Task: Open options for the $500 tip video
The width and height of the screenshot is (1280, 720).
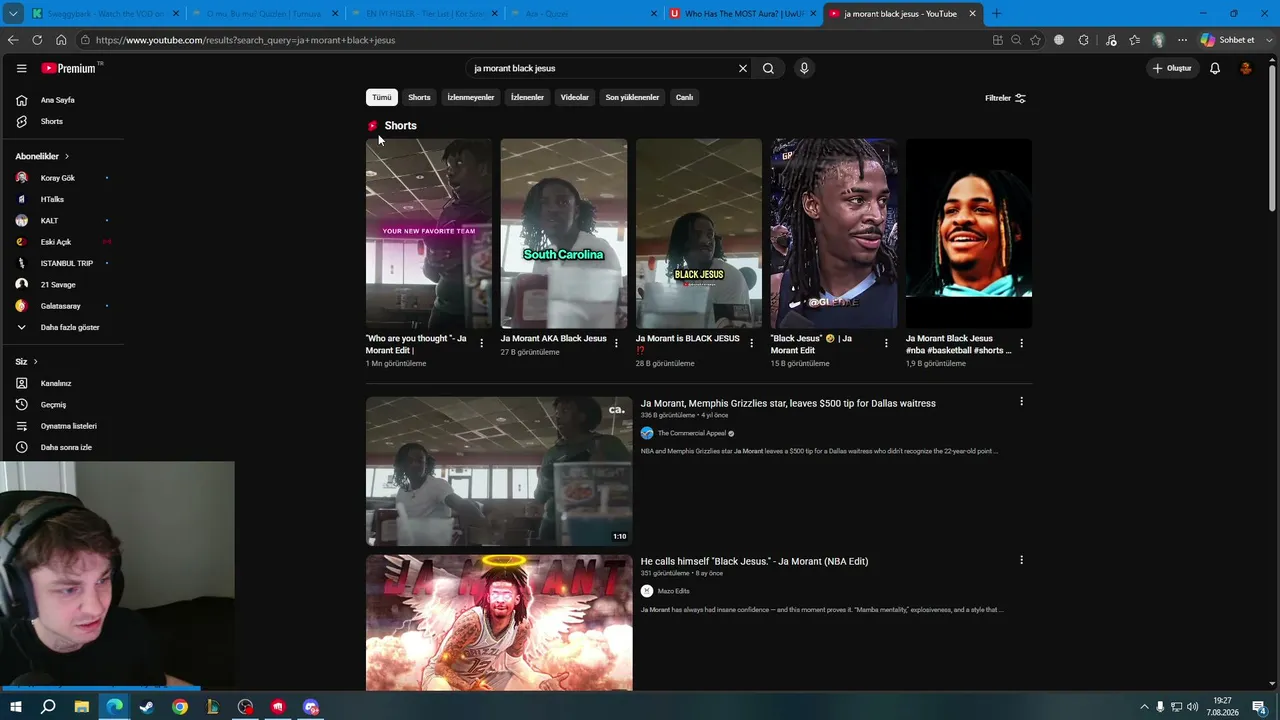Action: (x=1021, y=401)
